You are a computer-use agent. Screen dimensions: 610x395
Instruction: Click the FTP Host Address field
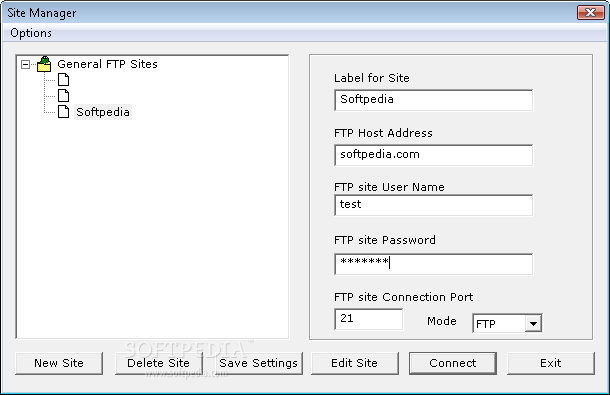point(433,155)
